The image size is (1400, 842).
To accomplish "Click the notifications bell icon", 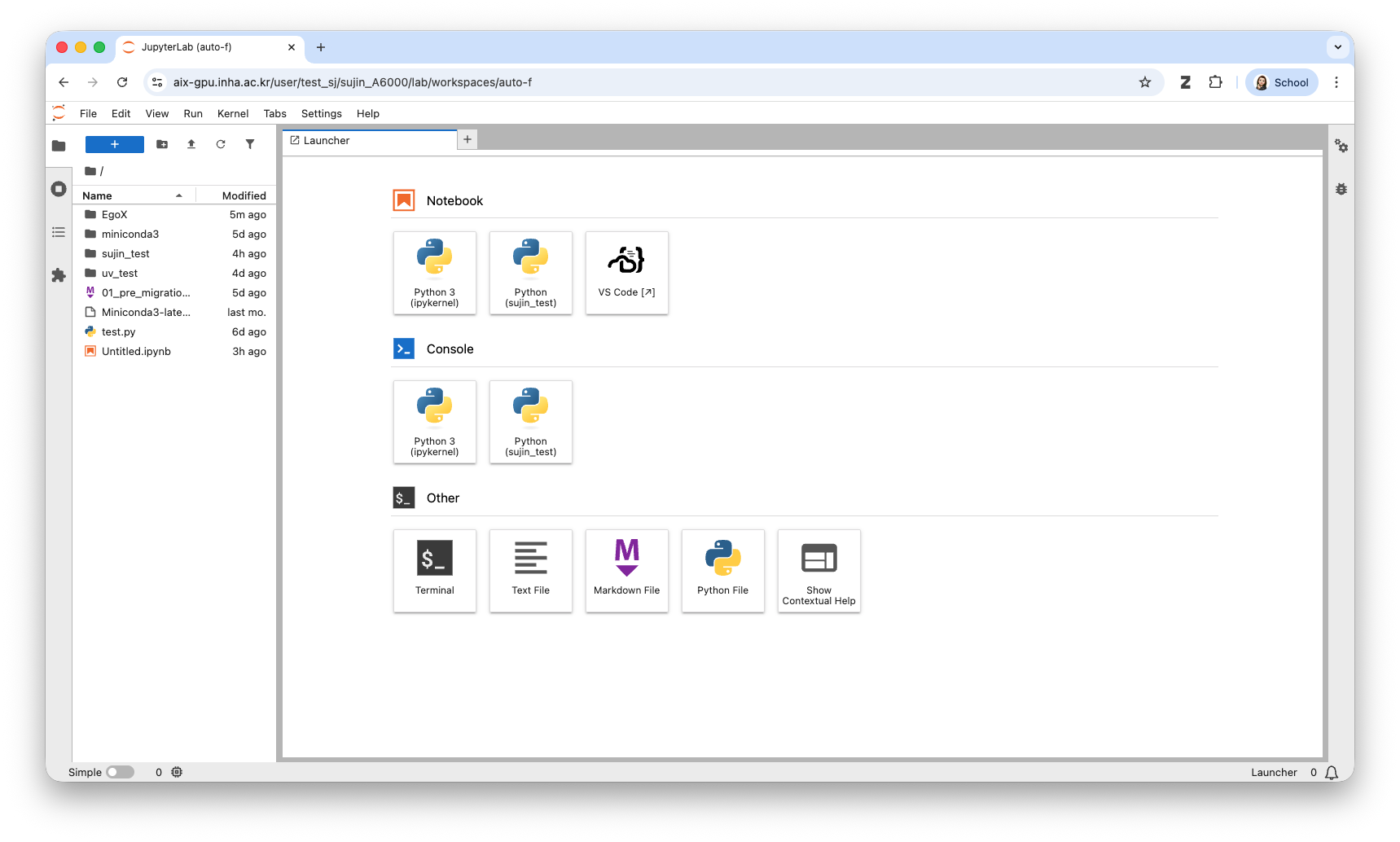I will click(x=1332, y=773).
